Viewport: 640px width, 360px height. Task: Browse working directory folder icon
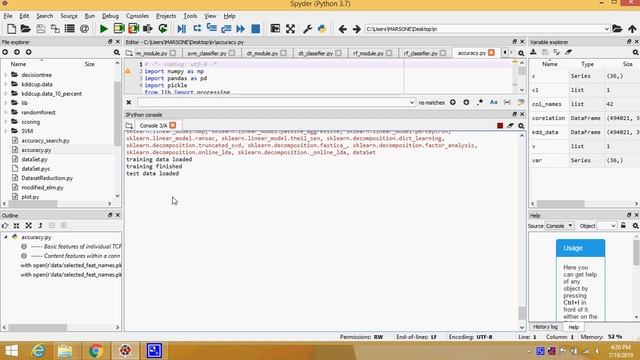[617, 29]
